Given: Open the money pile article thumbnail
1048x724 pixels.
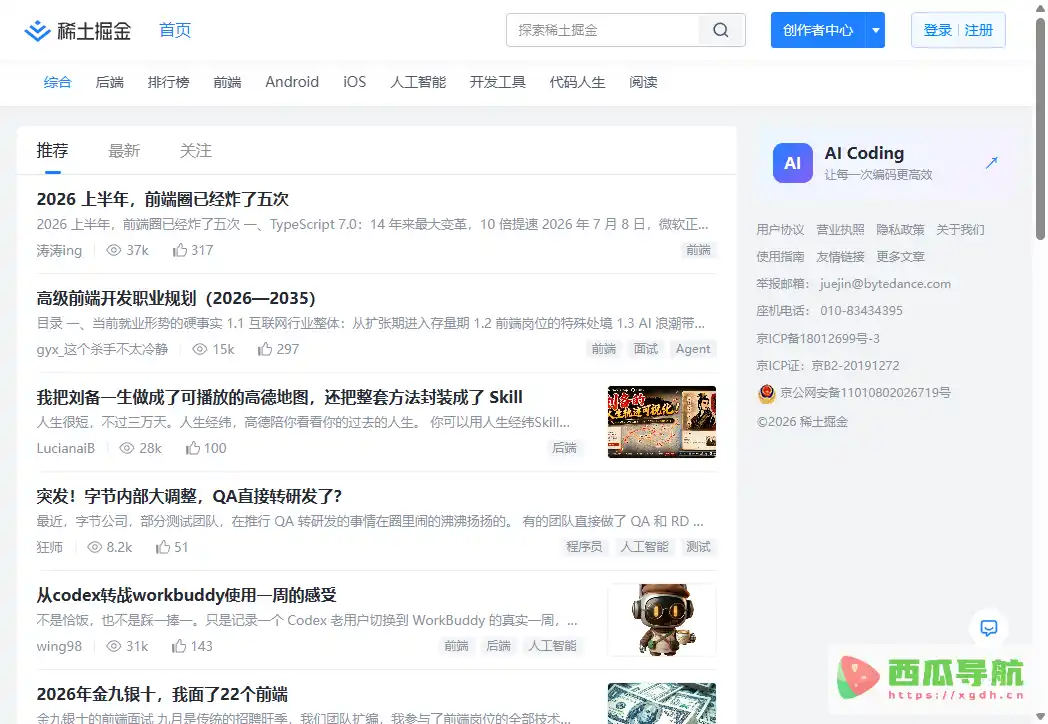Looking at the screenshot, I should coord(662,703).
